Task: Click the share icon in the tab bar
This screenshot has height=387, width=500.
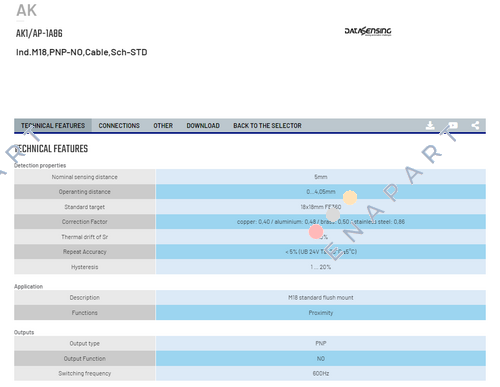Action: (475, 125)
